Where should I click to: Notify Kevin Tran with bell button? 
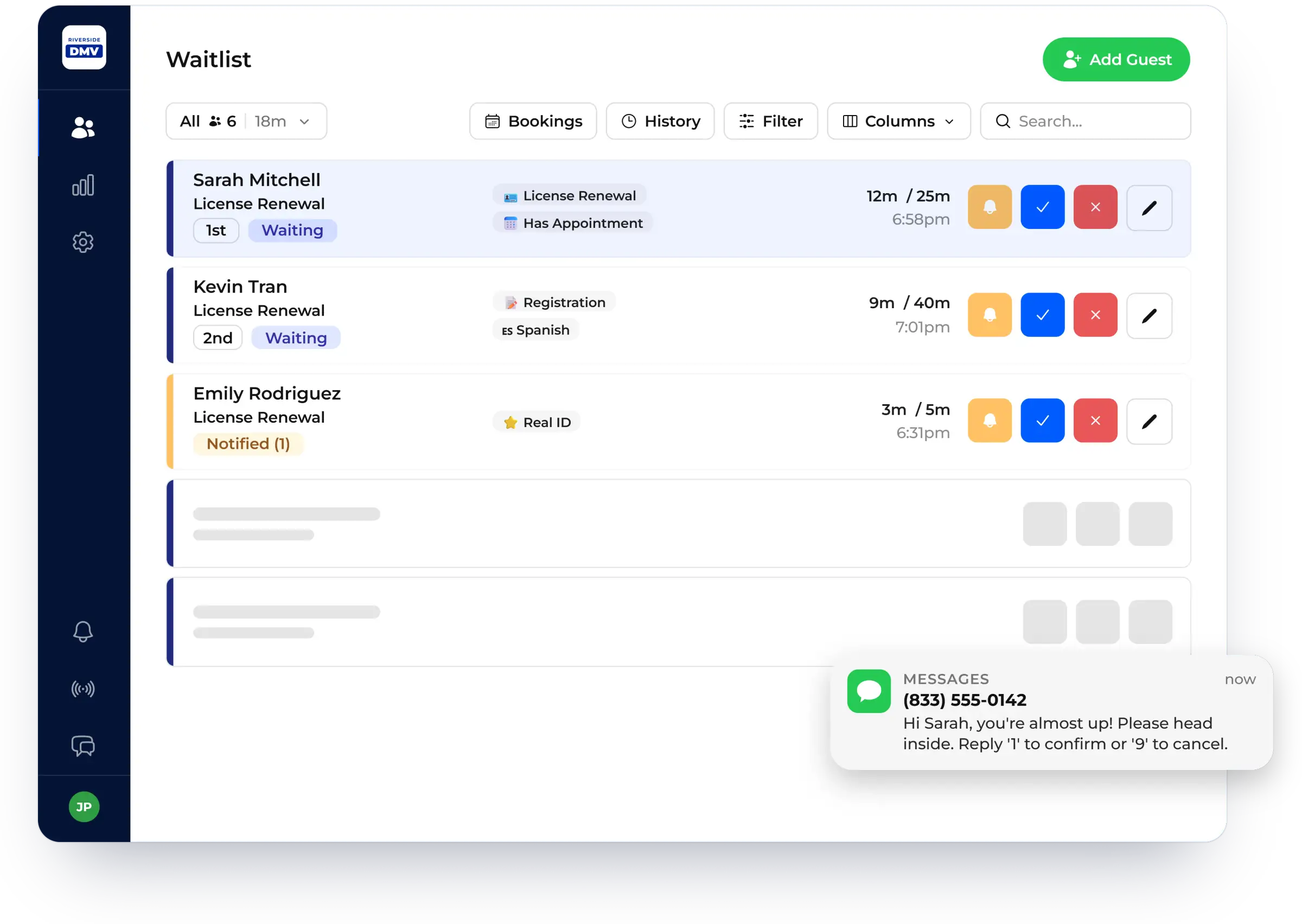pos(990,315)
